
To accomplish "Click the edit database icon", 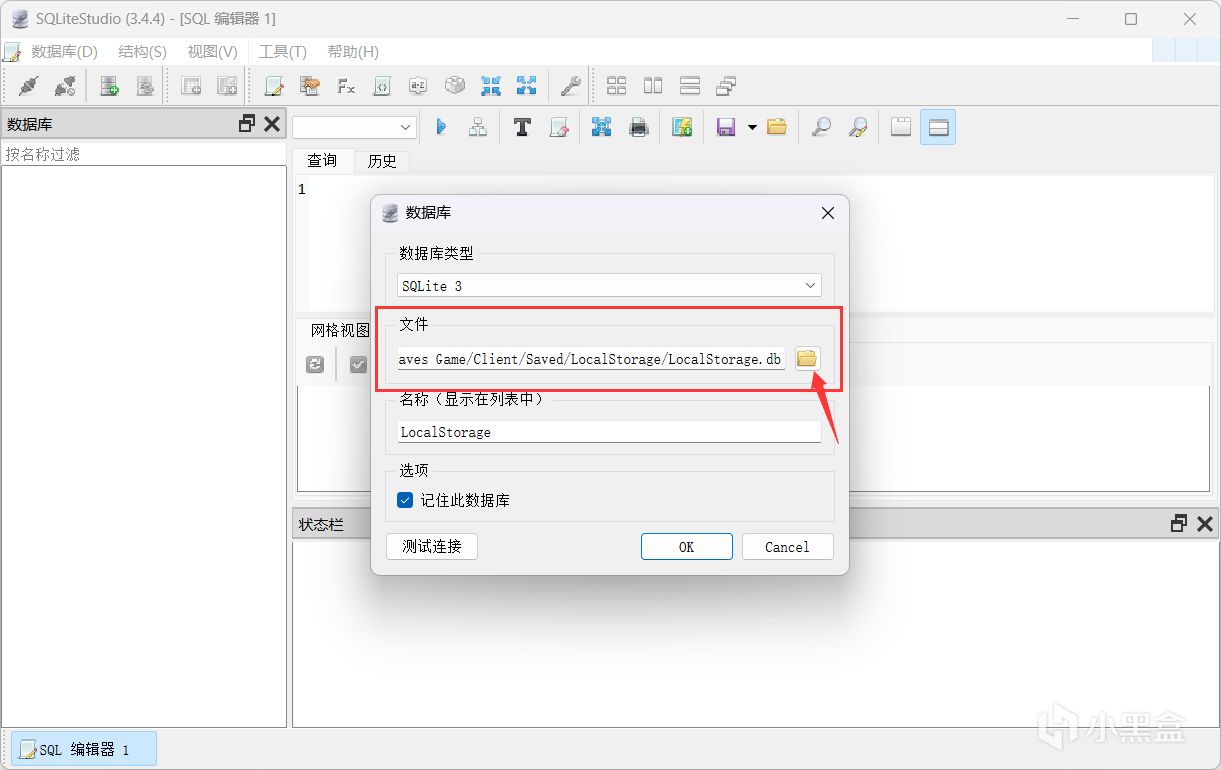I will tap(145, 87).
